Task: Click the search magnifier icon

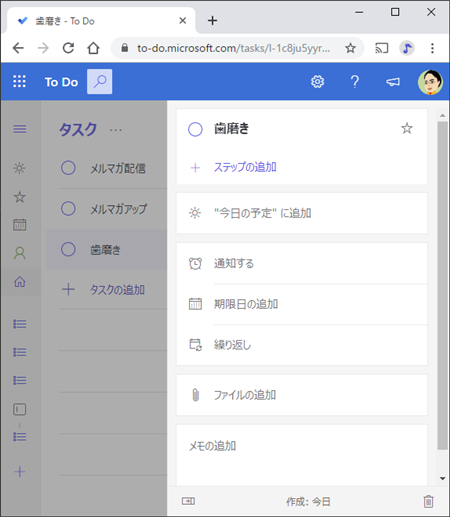Action: 100,81
